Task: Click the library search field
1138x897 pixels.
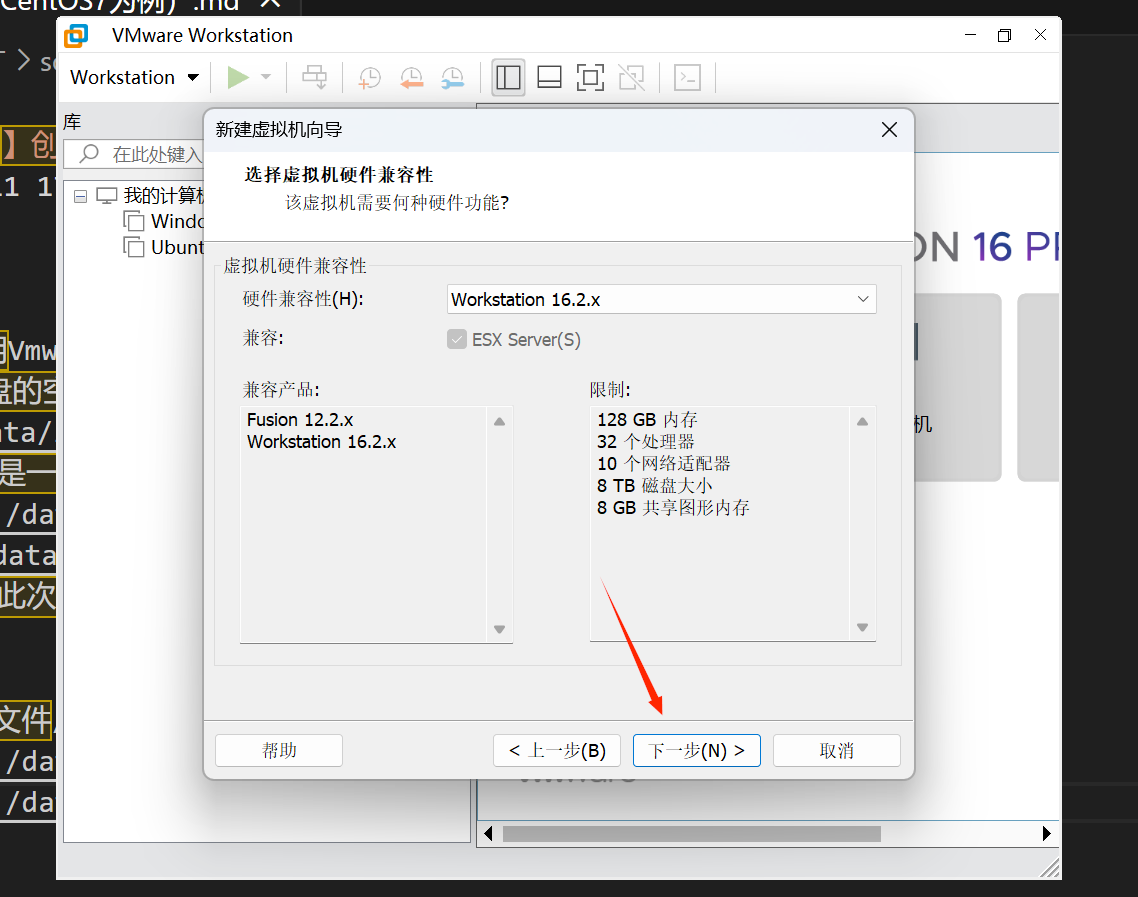Action: [135, 154]
